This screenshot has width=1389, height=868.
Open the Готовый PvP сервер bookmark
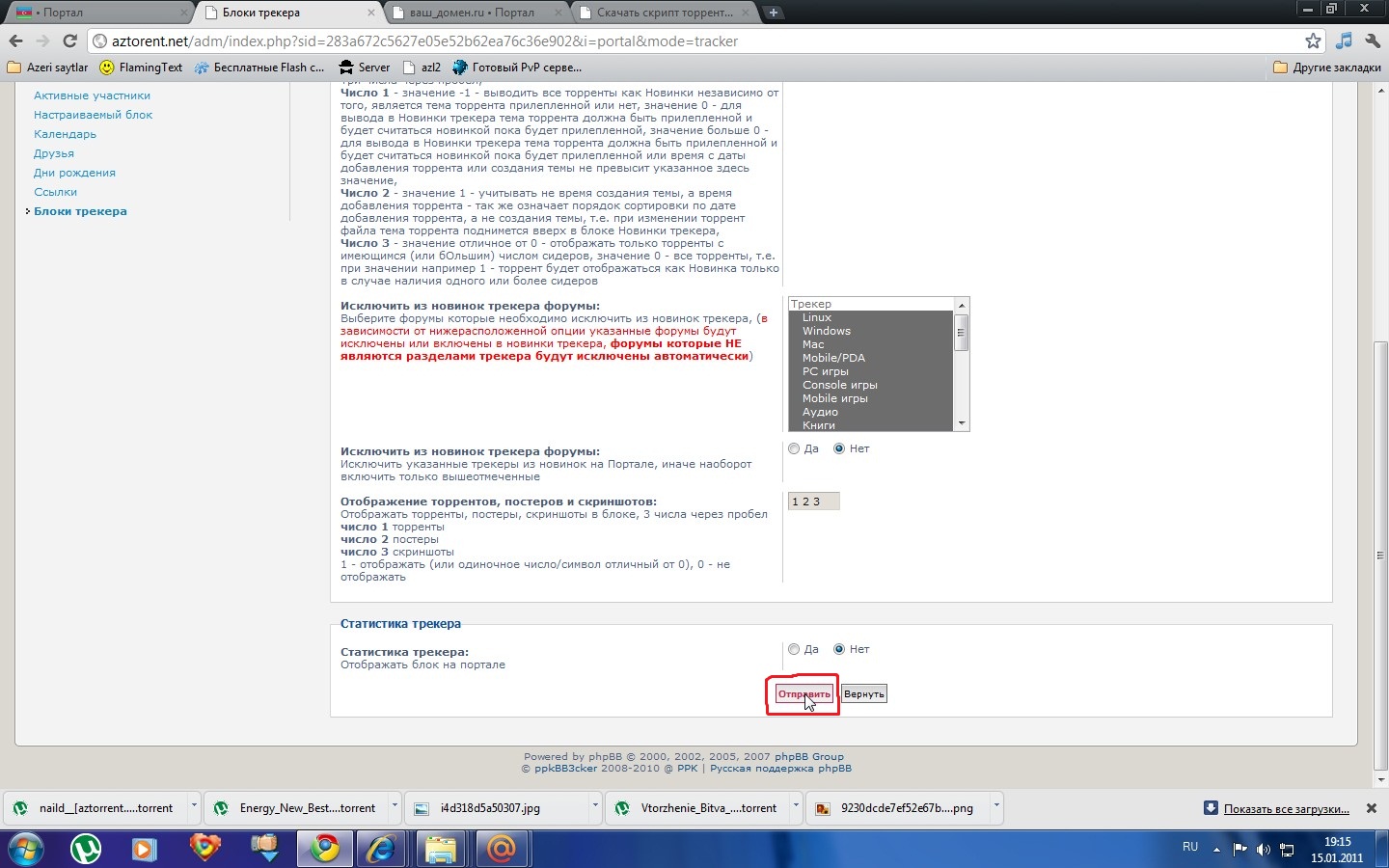(517, 68)
